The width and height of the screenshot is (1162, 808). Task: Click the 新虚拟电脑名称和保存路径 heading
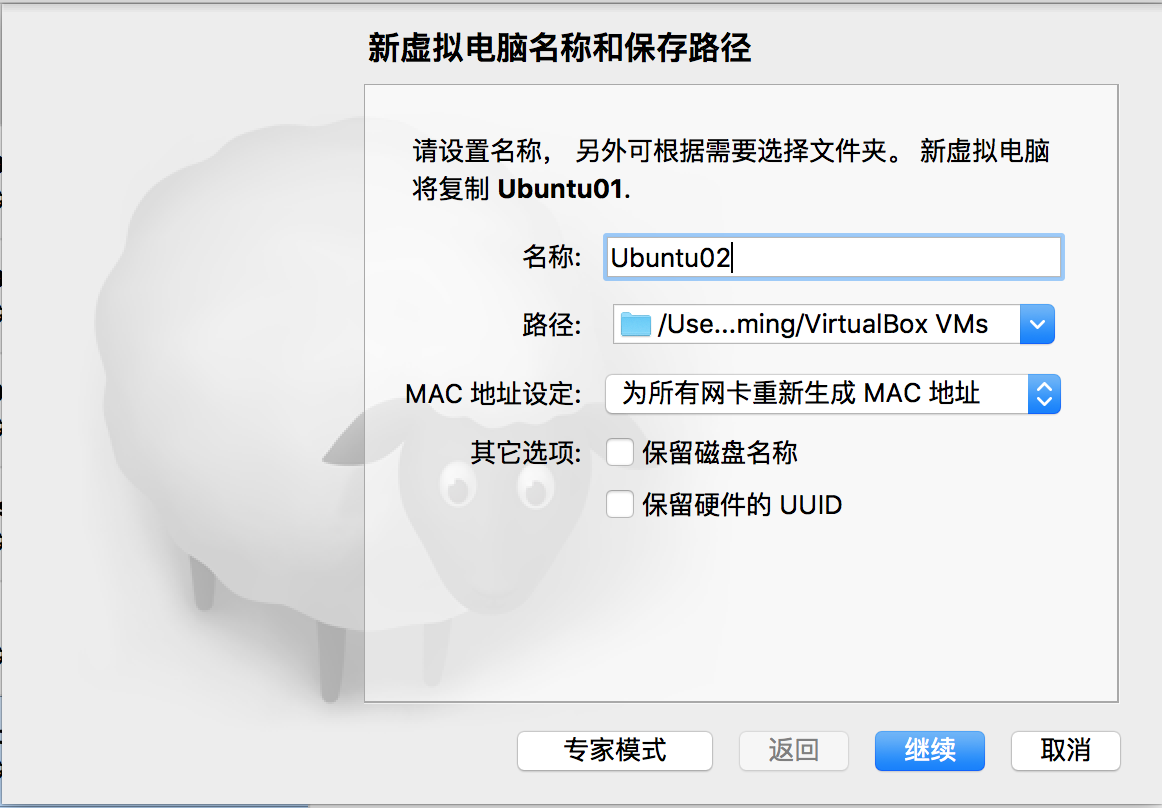click(x=560, y=48)
